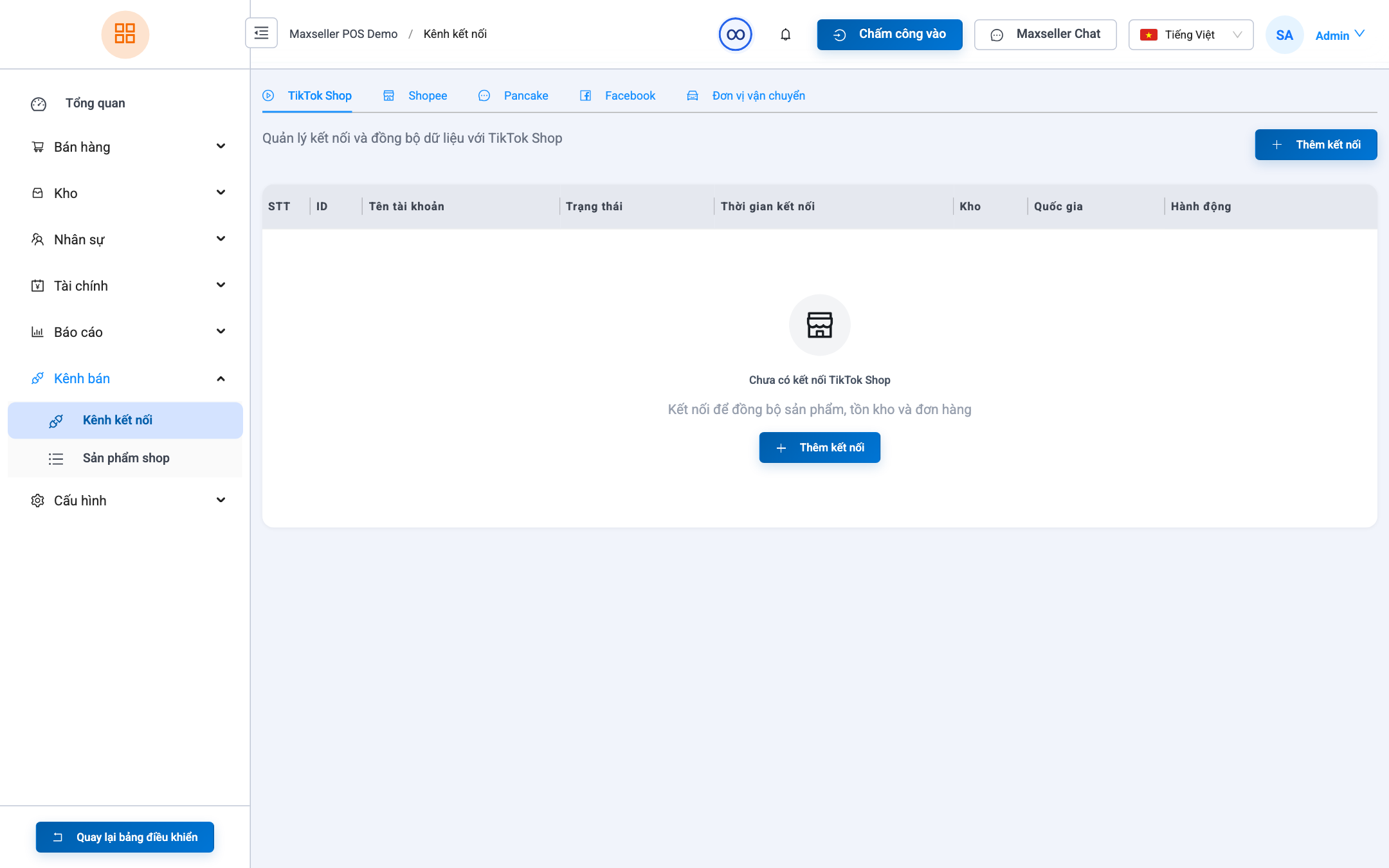Click the Bán hàng cart icon
Screen dimensions: 1389x868
point(38,147)
